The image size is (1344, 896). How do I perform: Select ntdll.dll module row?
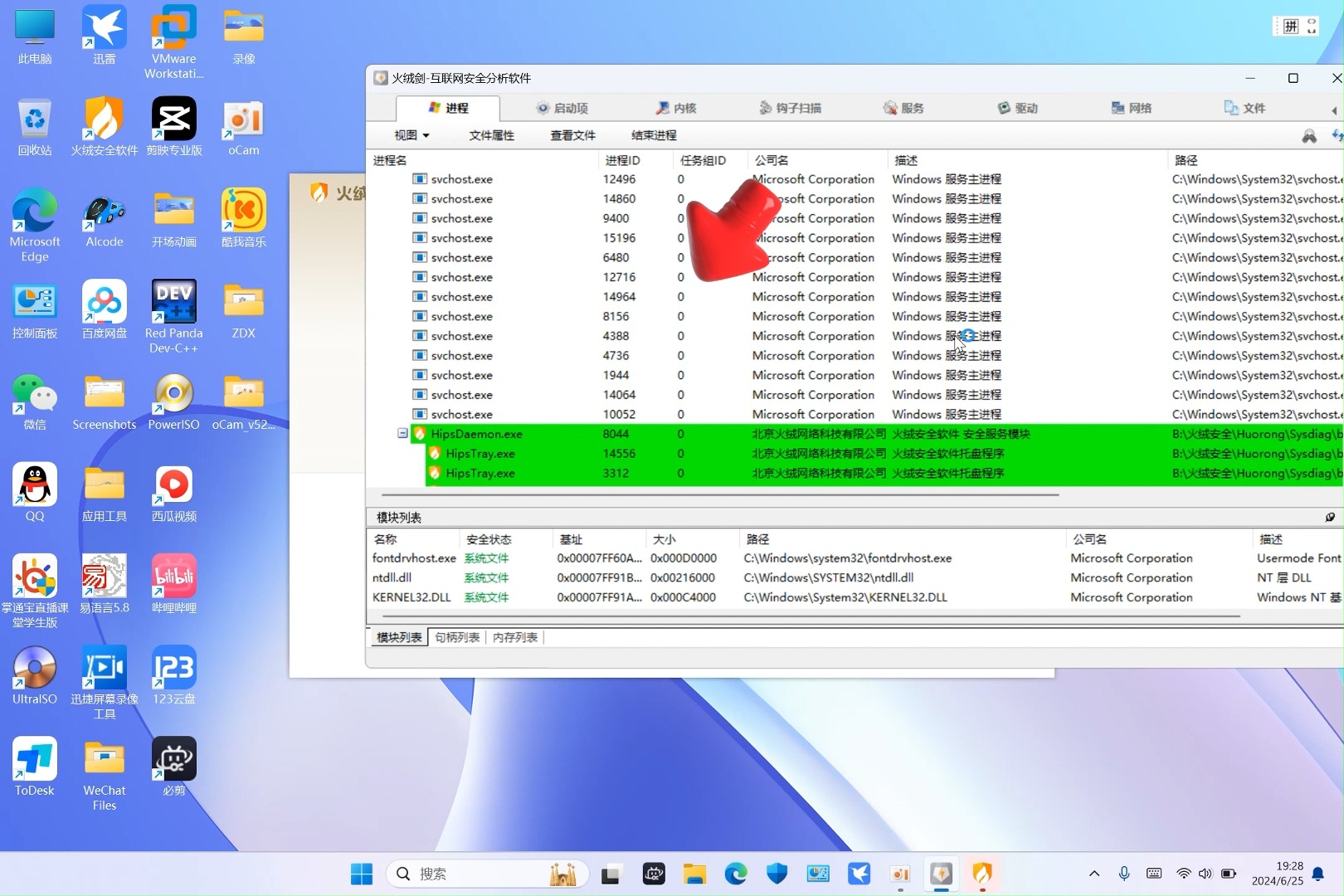(855, 577)
